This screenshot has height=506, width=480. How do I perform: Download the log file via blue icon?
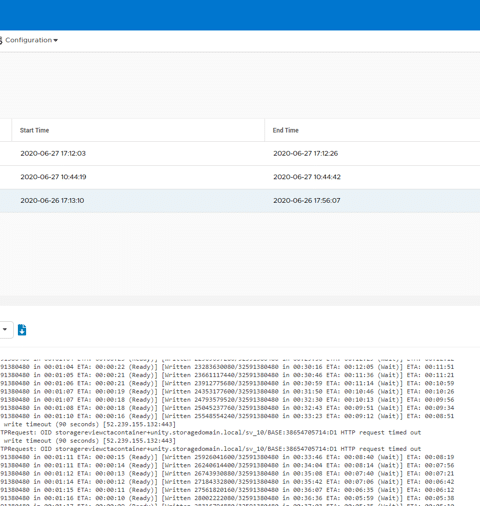coord(22,330)
